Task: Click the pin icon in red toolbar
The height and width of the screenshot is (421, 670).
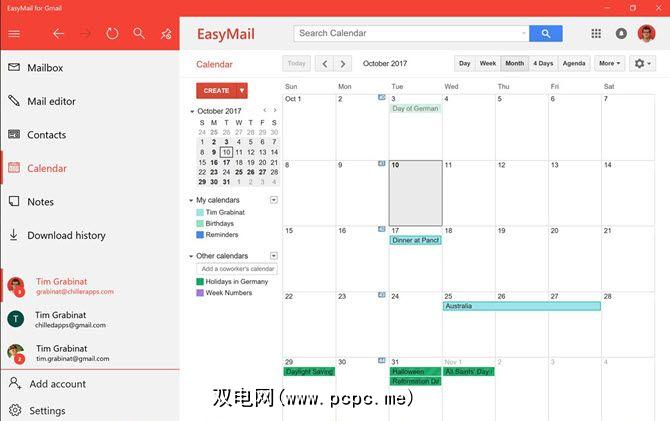Action: click(x=166, y=33)
